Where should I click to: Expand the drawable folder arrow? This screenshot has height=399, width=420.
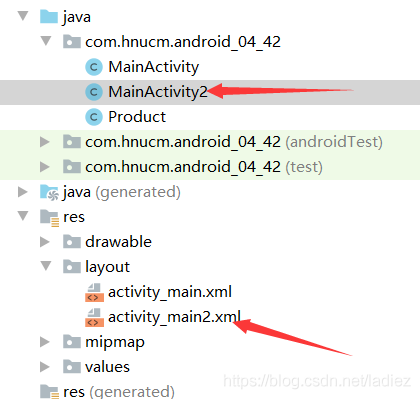coord(45,242)
